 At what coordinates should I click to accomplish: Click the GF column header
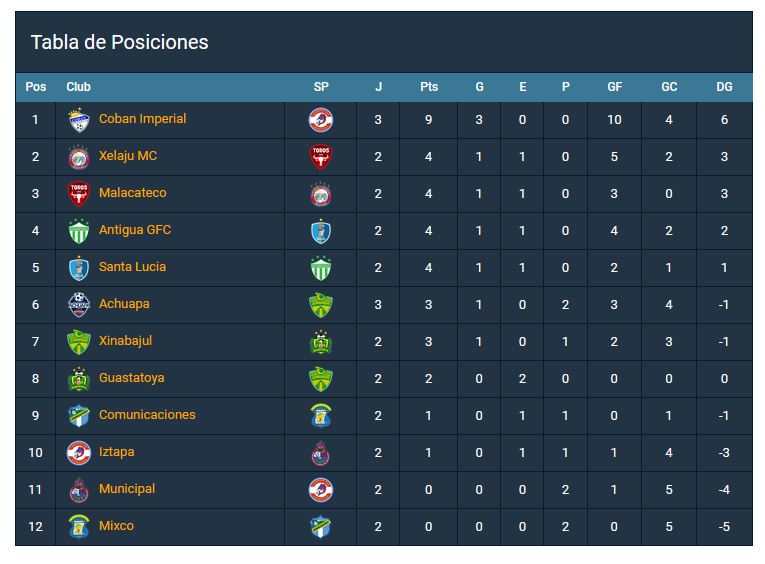(614, 87)
